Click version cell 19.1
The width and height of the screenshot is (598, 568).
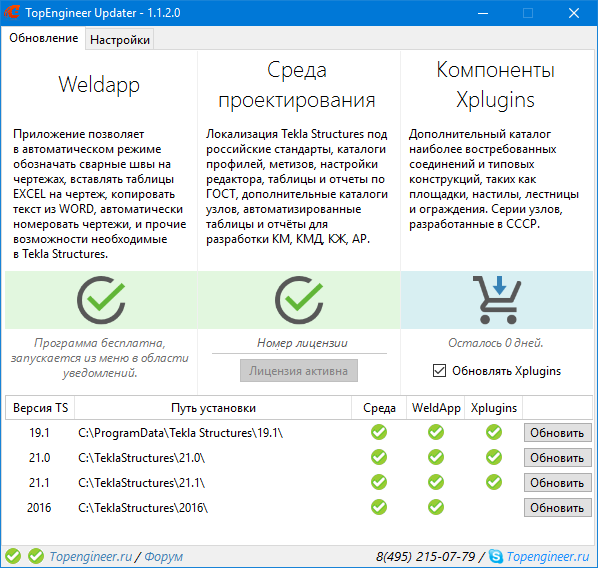pos(39,433)
